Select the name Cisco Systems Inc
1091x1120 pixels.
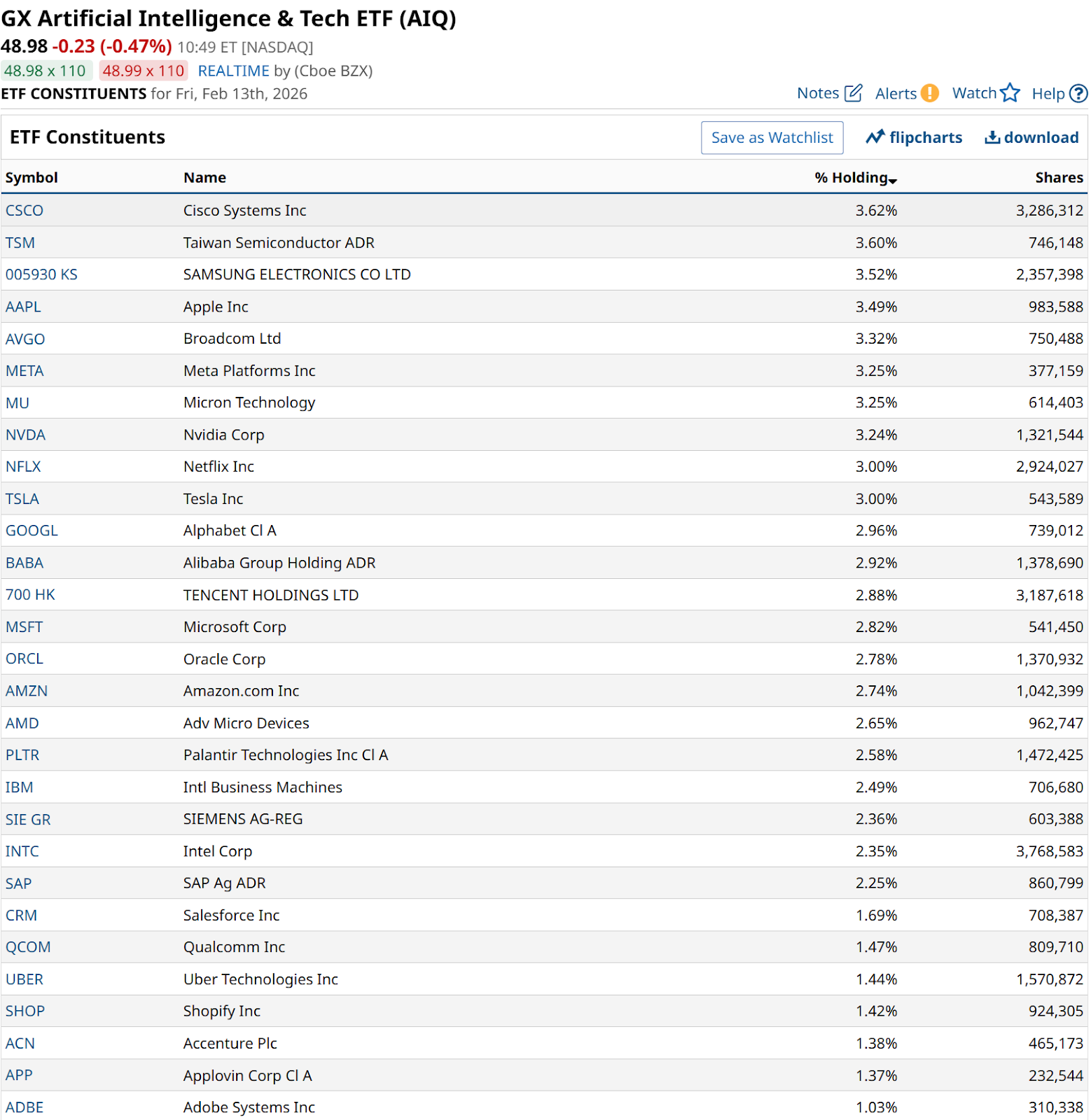245,211
